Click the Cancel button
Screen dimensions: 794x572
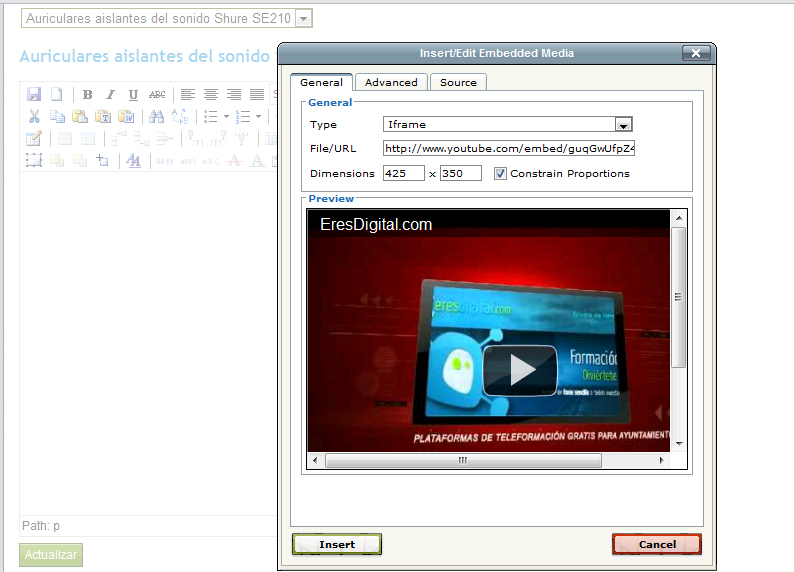[x=657, y=544]
